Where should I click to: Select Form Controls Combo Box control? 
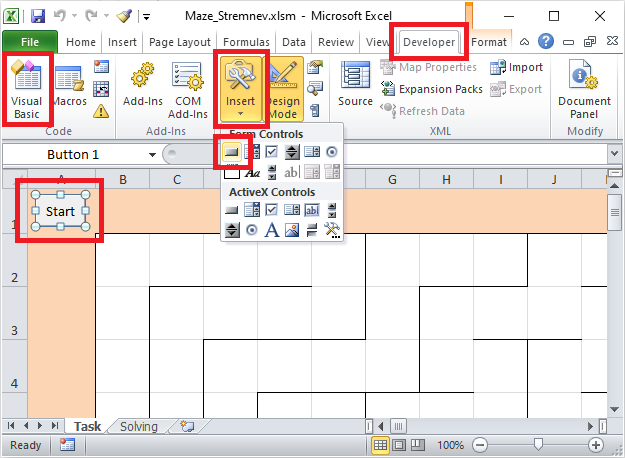(252, 152)
